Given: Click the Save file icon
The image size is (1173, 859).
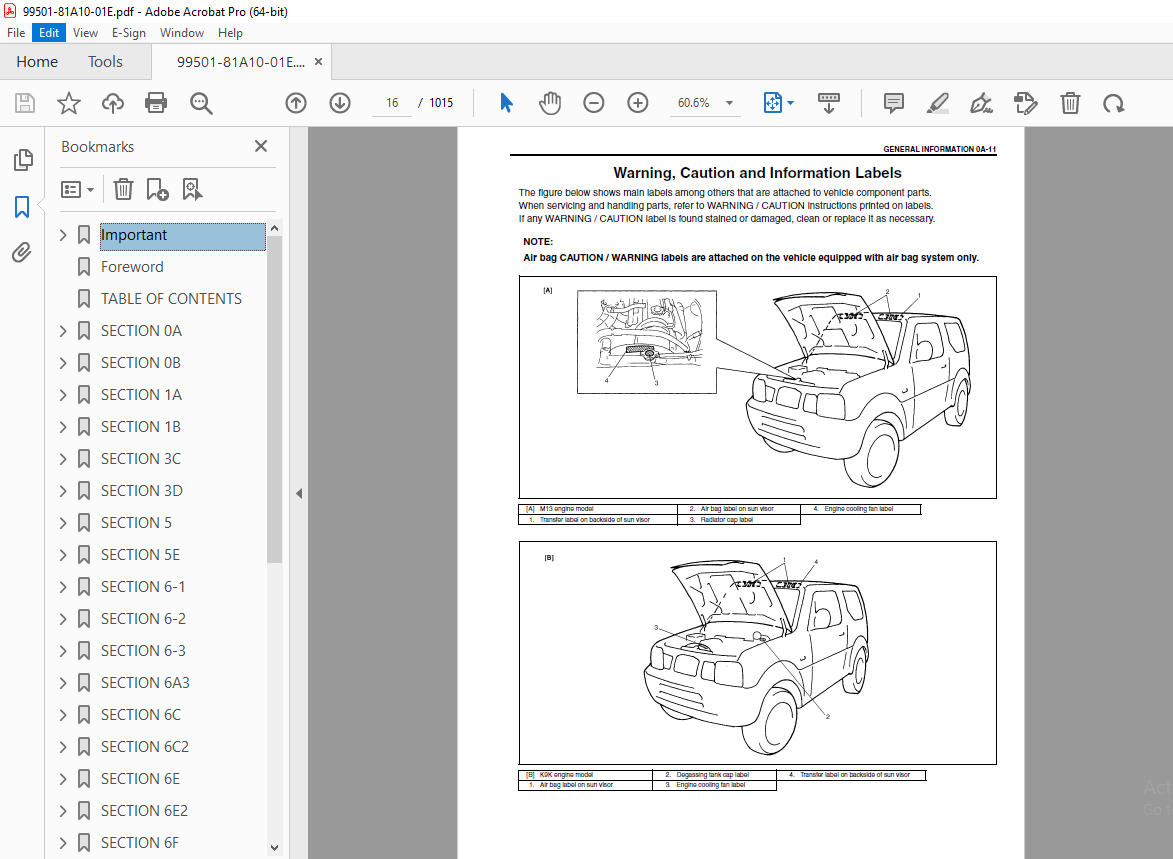Looking at the screenshot, I should click(x=25, y=103).
